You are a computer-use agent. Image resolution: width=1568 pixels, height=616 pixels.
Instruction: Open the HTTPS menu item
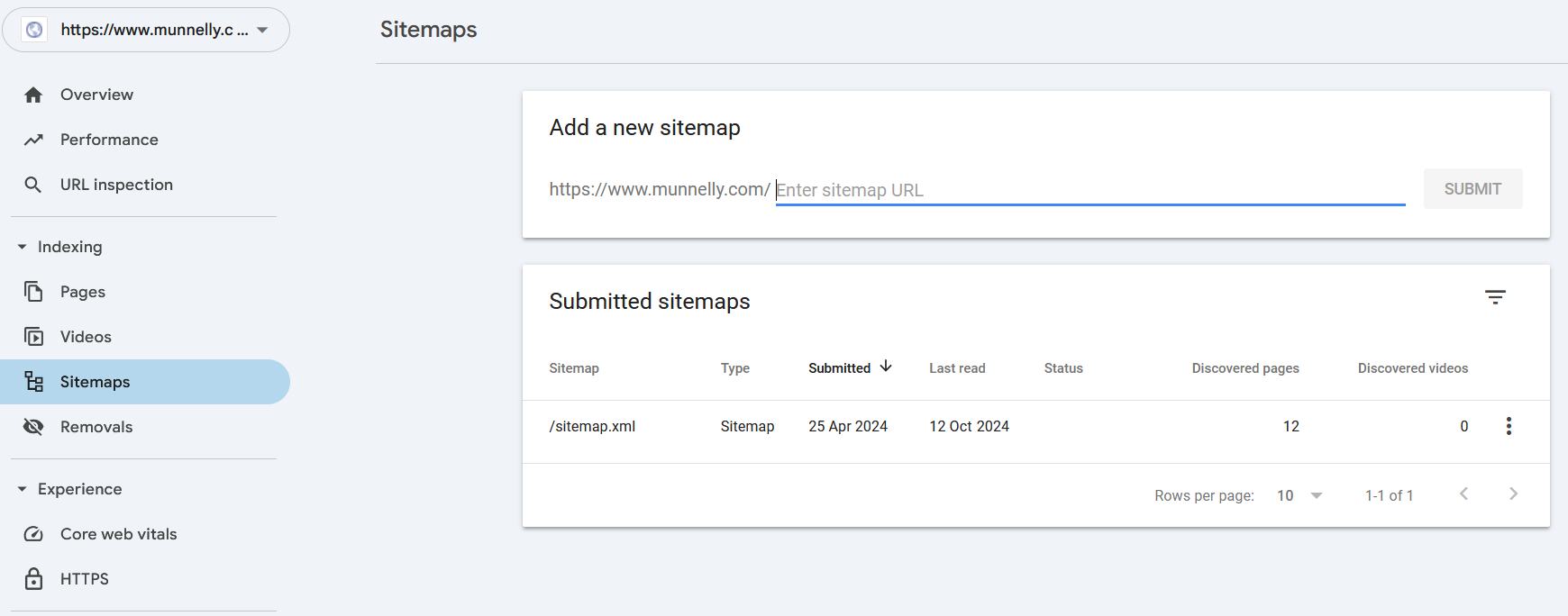tap(145, 578)
